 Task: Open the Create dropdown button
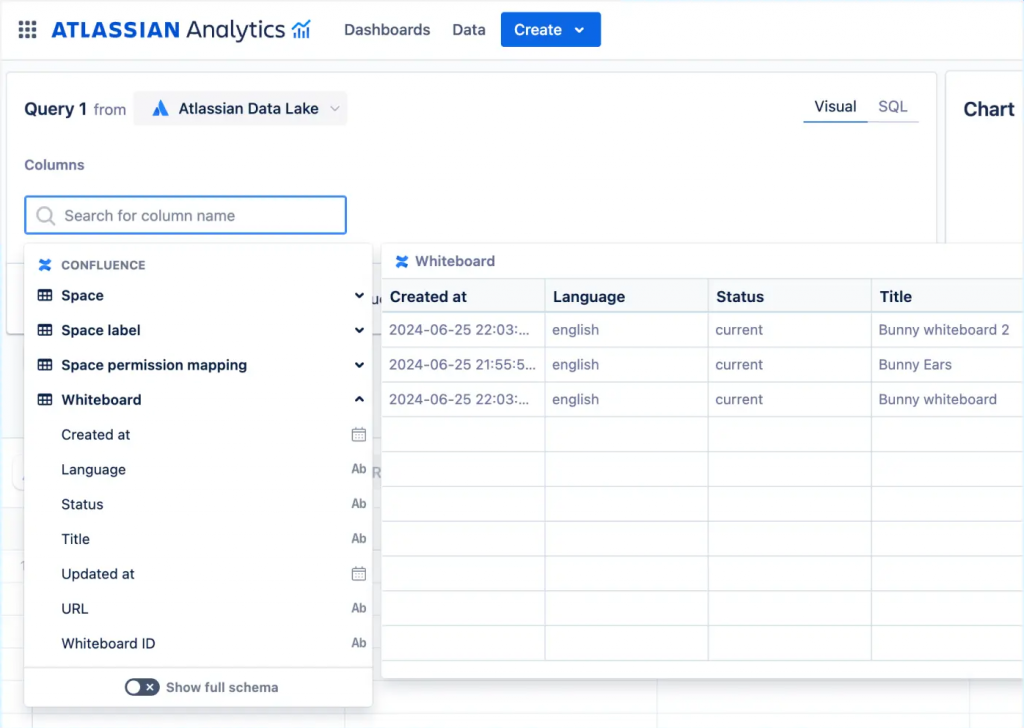pos(551,29)
